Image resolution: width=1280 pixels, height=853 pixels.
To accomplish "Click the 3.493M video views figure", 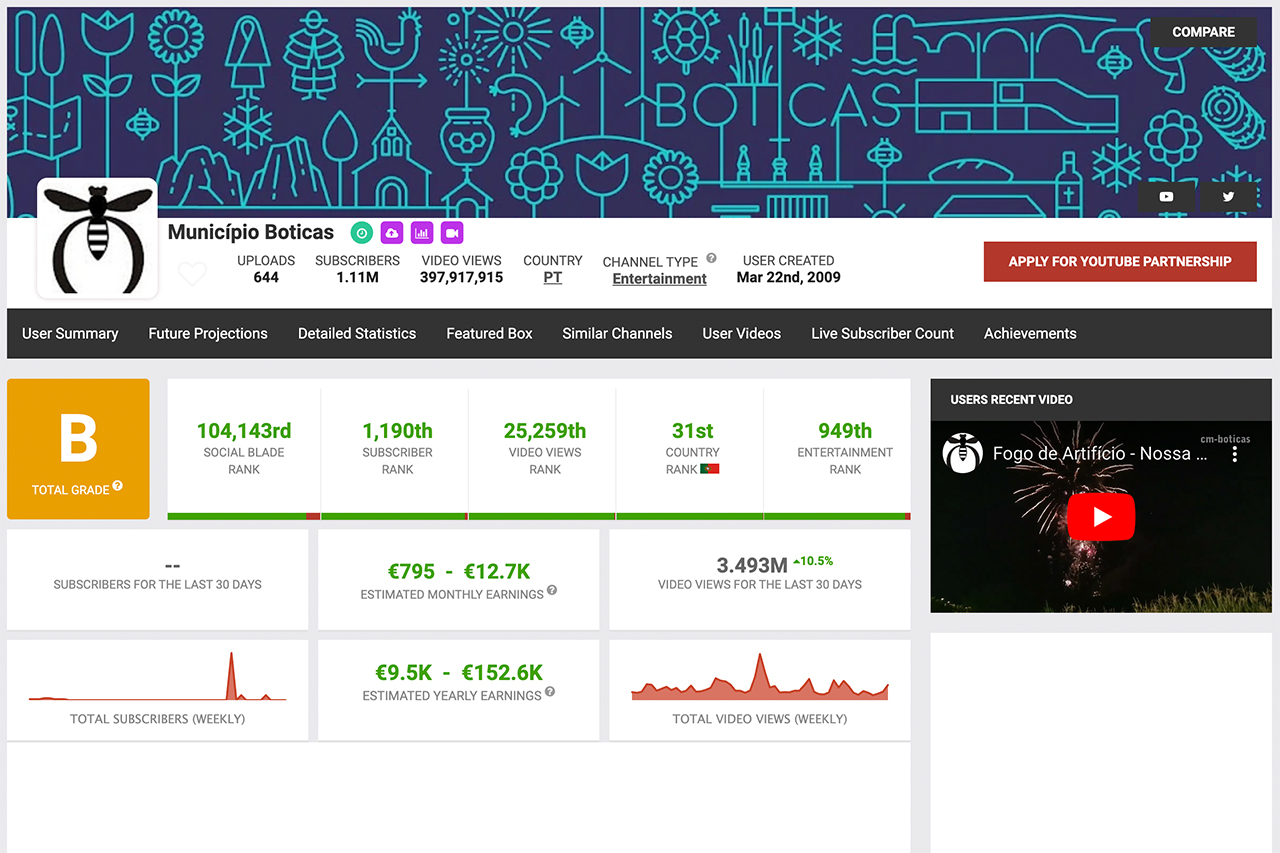I will (x=752, y=565).
